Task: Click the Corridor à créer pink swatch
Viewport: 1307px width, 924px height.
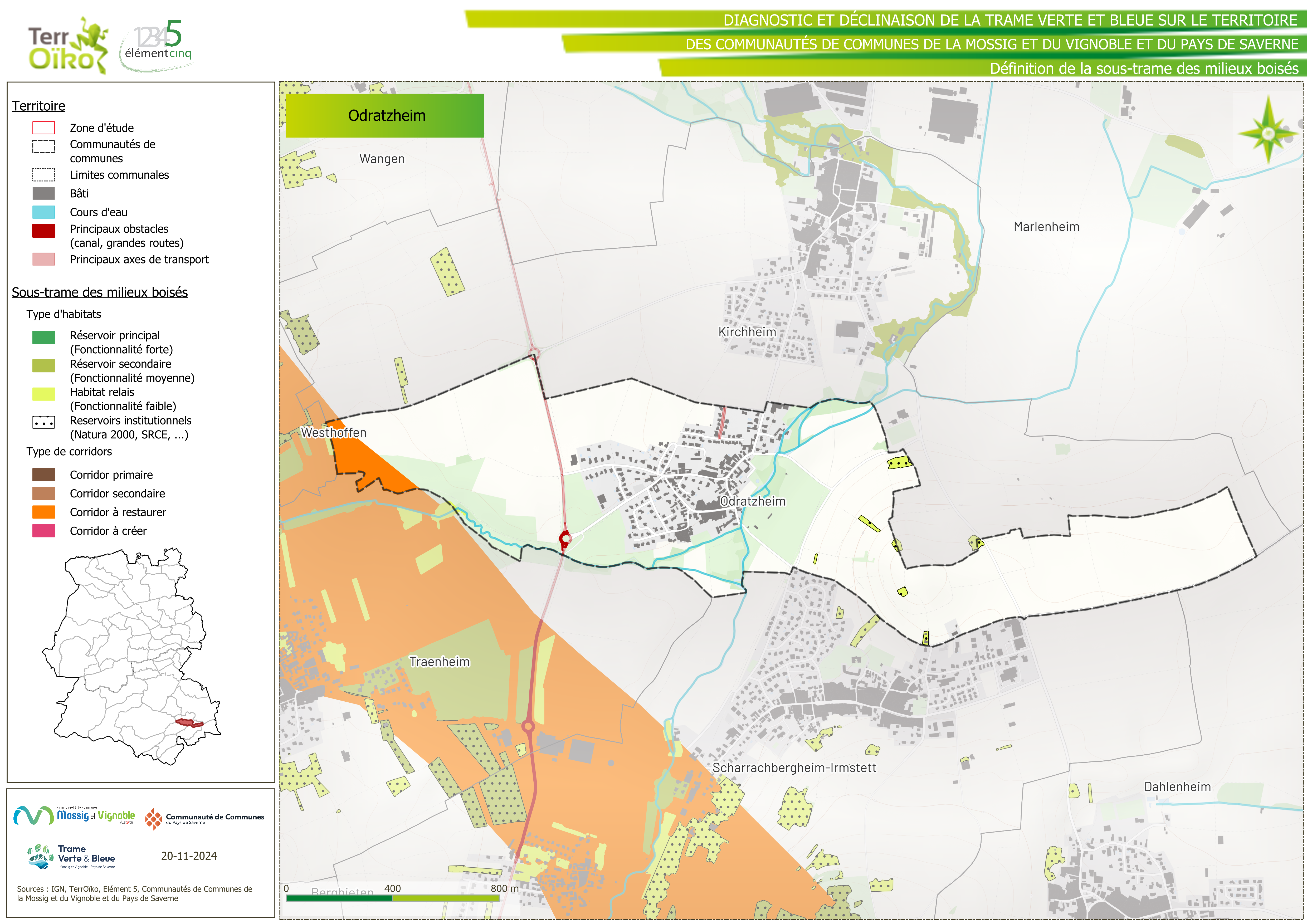Action: click(44, 531)
